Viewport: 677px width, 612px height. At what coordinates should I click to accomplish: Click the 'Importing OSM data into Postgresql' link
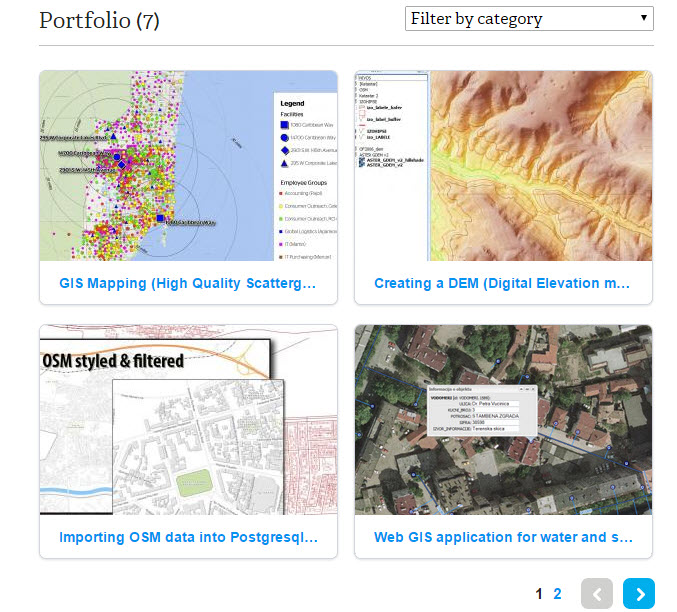pyautogui.click(x=188, y=537)
